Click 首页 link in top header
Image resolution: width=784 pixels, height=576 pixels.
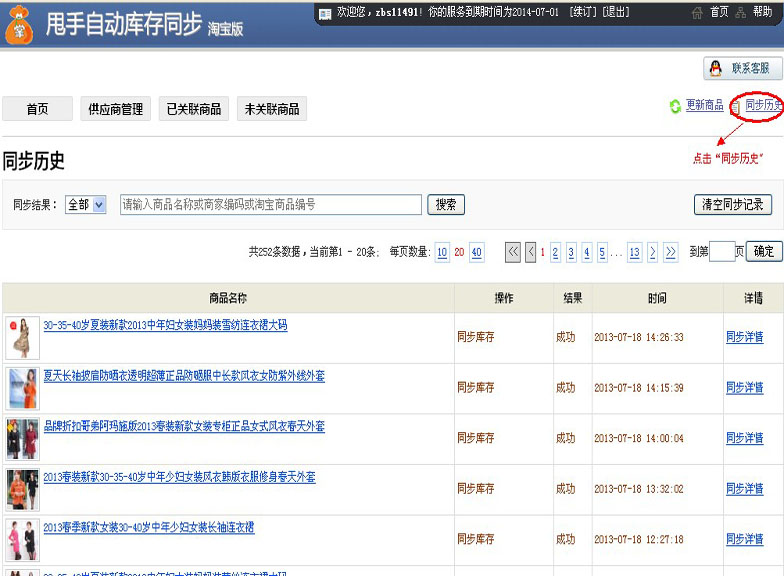pyautogui.click(x=719, y=12)
